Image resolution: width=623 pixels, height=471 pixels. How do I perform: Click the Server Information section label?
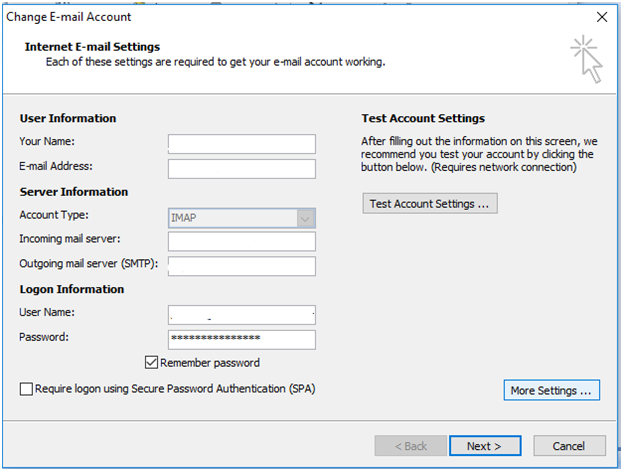coord(74,192)
